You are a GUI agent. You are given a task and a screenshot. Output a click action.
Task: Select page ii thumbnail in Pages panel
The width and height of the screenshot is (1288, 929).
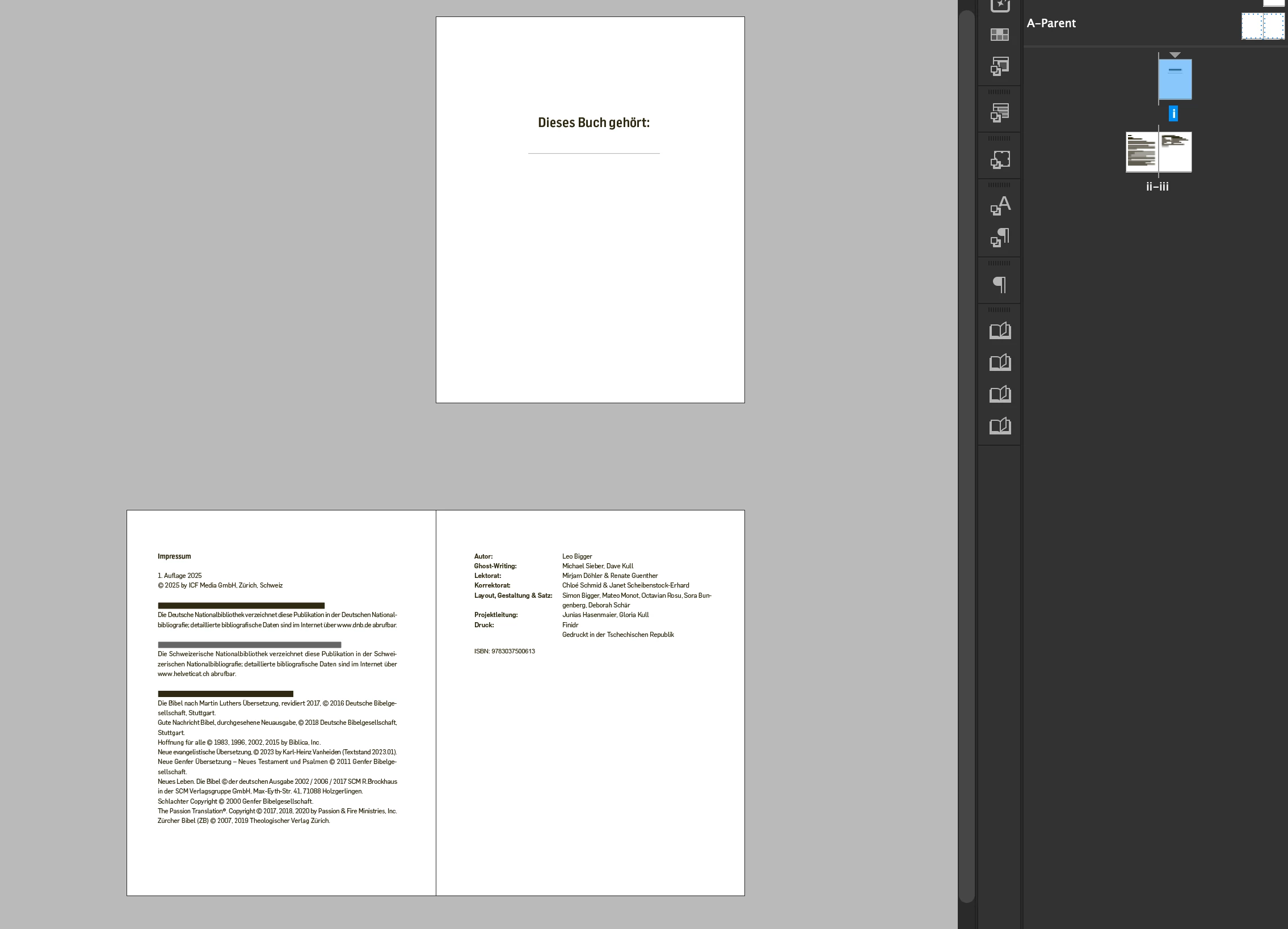(x=1142, y=152)
